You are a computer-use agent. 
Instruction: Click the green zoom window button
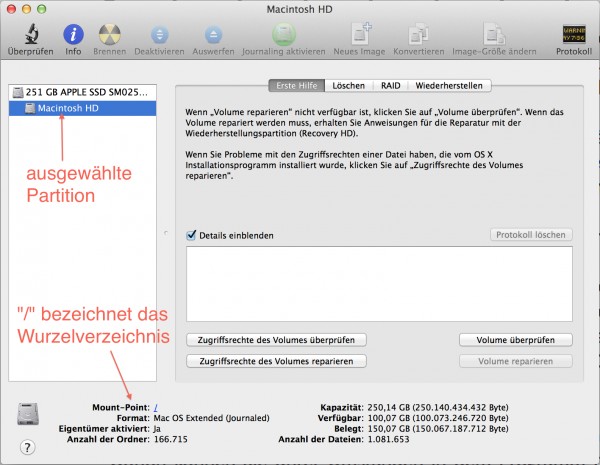point(41,8)
